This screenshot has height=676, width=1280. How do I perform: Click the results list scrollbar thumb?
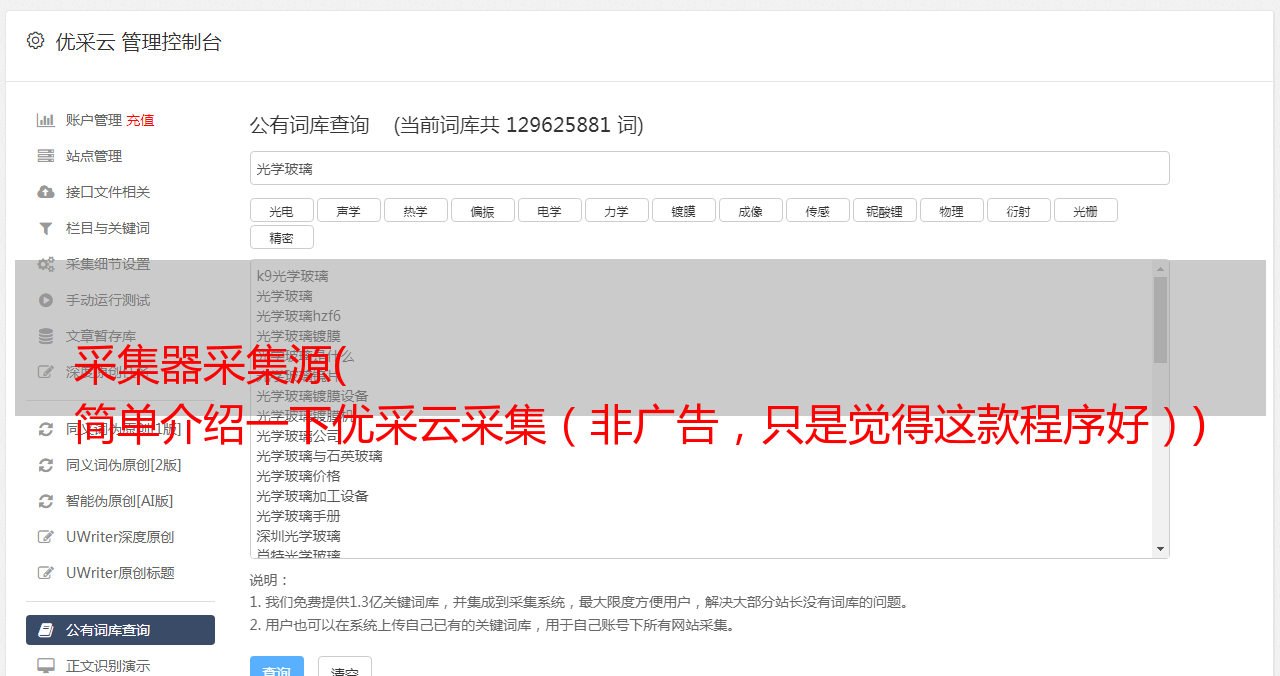(1160, 320)
